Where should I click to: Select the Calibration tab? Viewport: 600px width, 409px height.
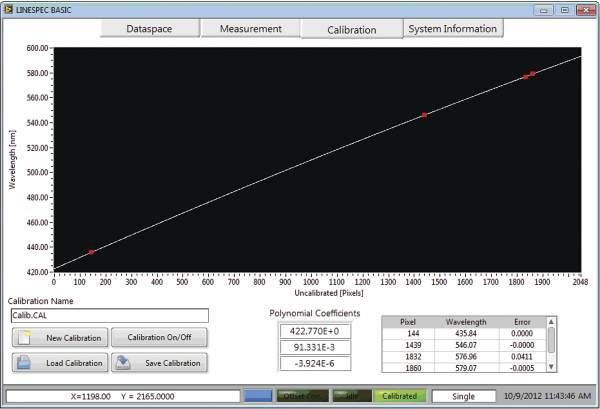(x=351, y=29)
